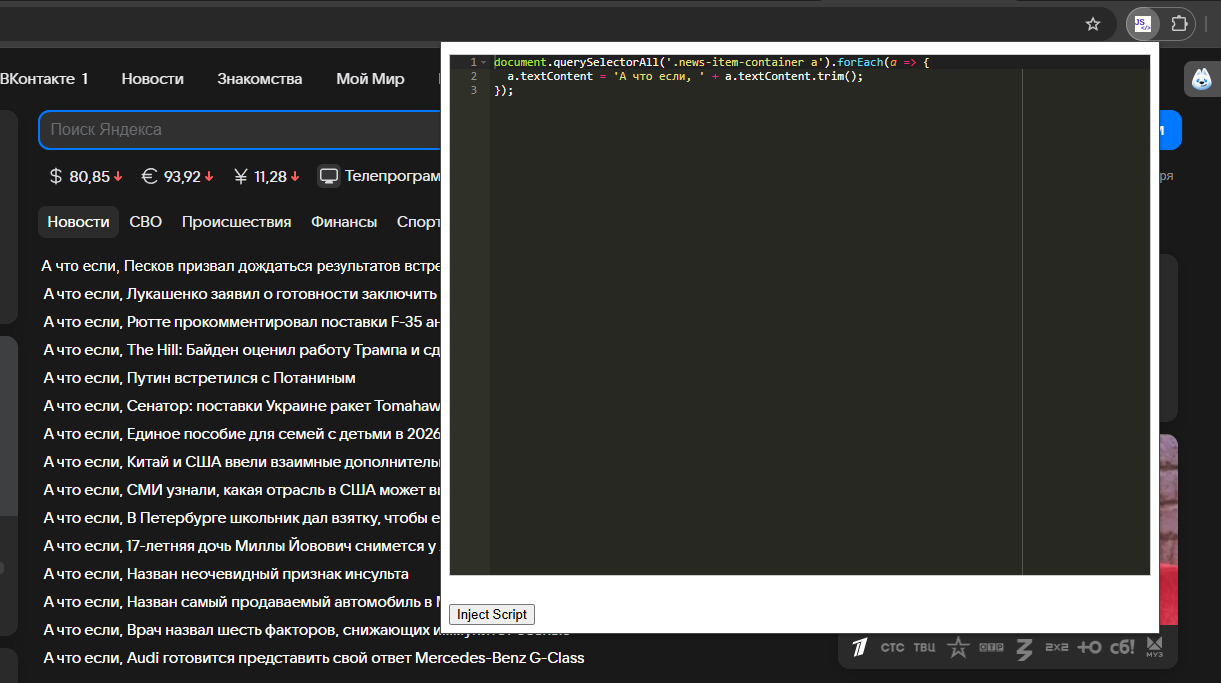
Task: Click the Muz-TV channel icon
Action: click(1154, 648)
